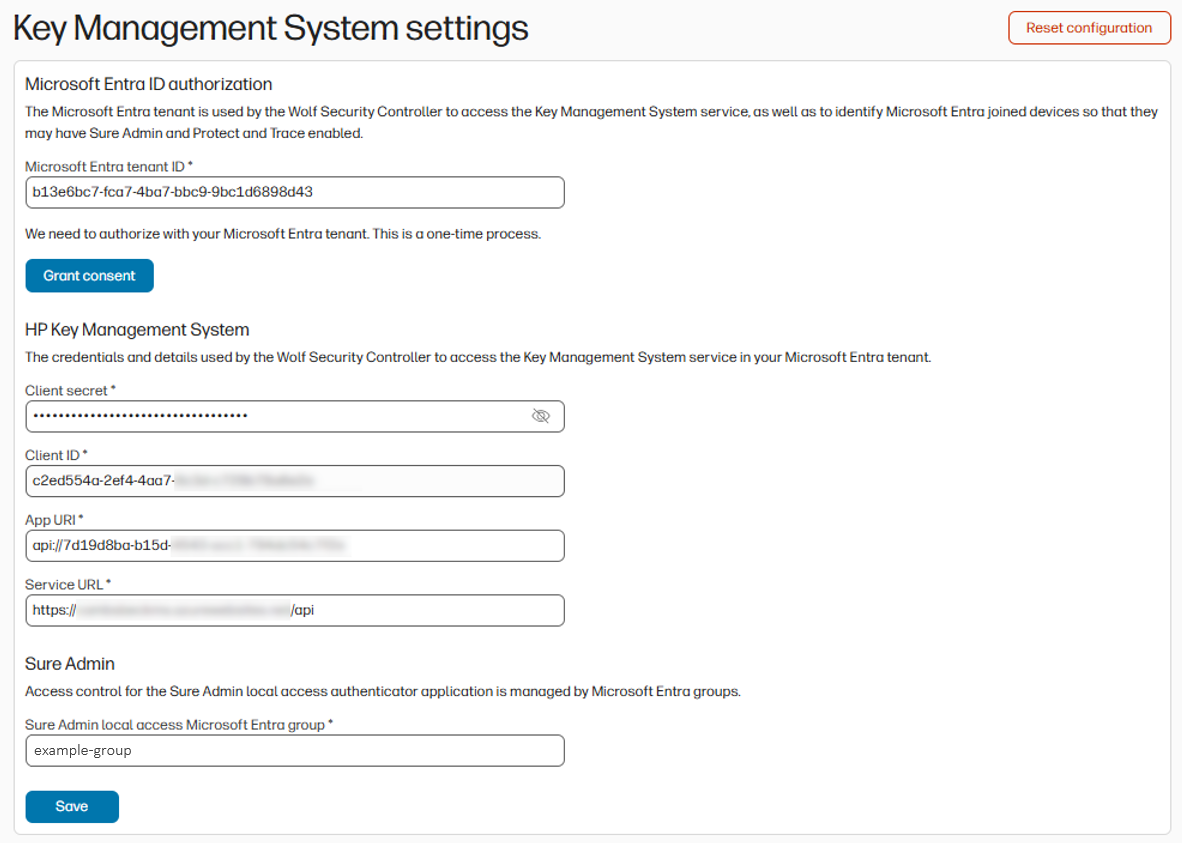This screenshot has width=1182, height=843.
Task: Select the Client ID input field
Action: [295, 481]
